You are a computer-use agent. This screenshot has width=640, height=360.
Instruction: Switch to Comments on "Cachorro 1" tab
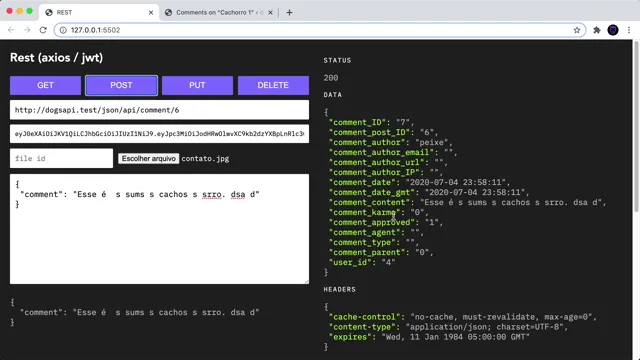click(219, 13)
